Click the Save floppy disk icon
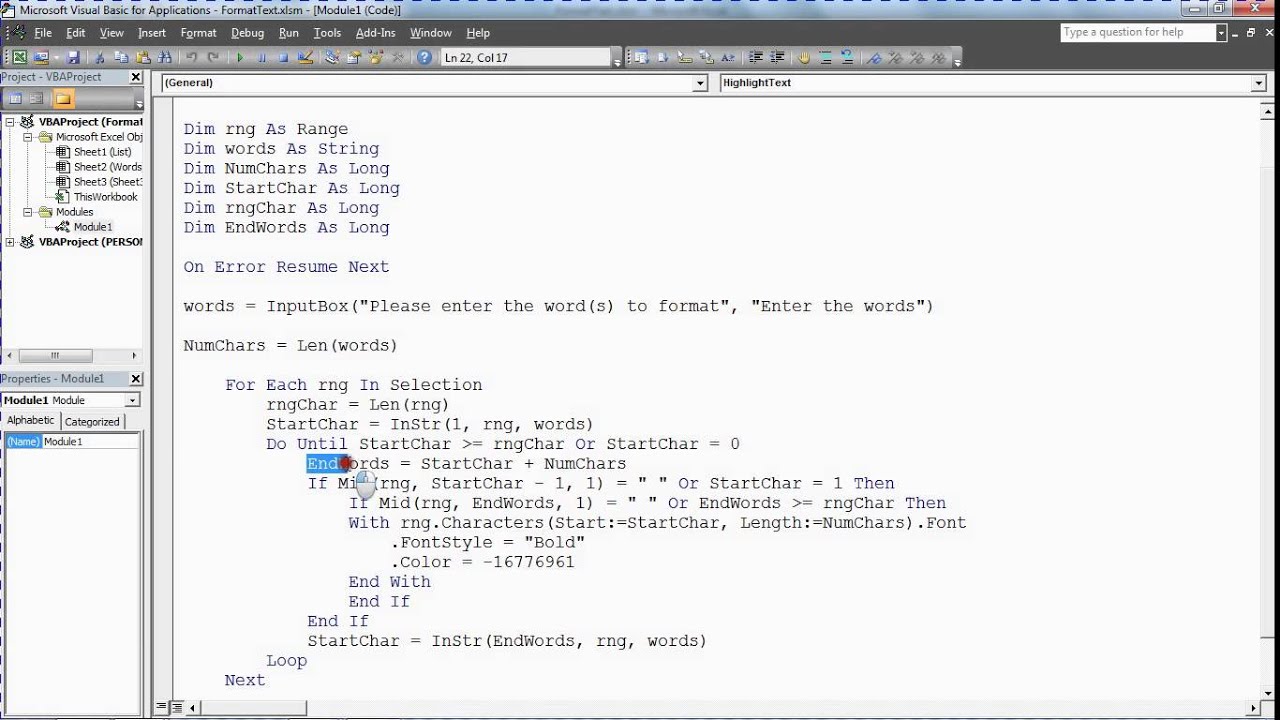The image size is (1280, 720). coord(73,58)
